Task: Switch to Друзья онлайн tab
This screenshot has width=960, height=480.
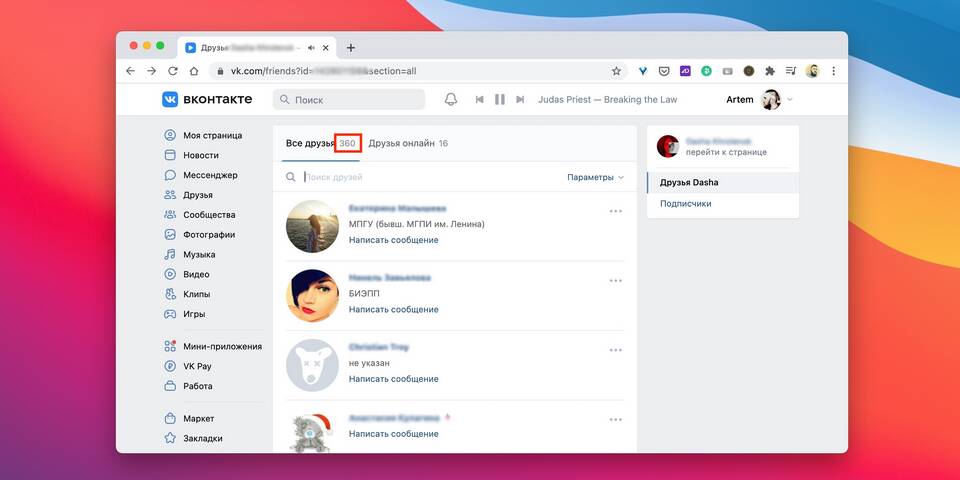Action: click(x=401, y=143)
